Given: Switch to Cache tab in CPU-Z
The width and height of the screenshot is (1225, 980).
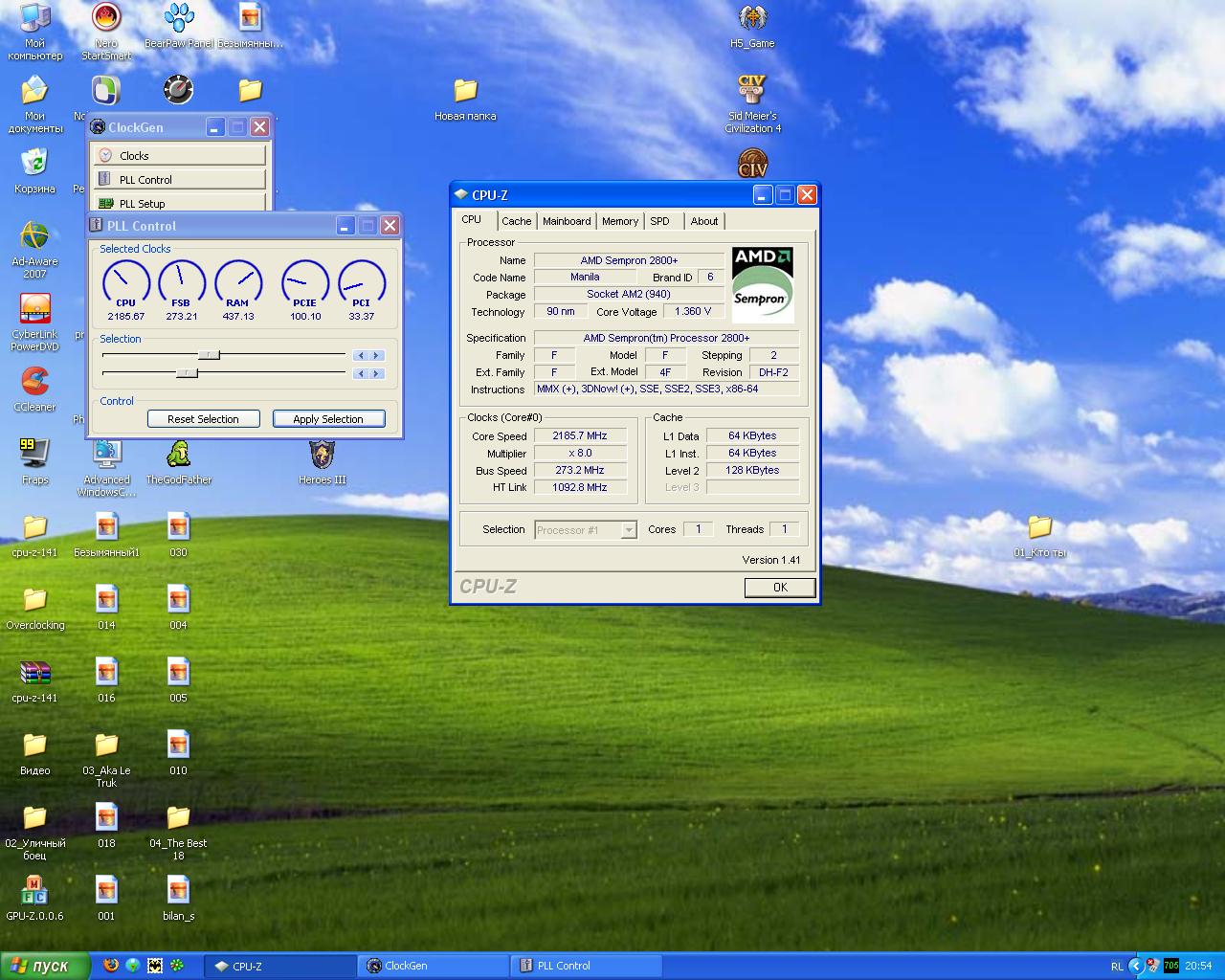Looking at the screenshot, I should point(516,221).
